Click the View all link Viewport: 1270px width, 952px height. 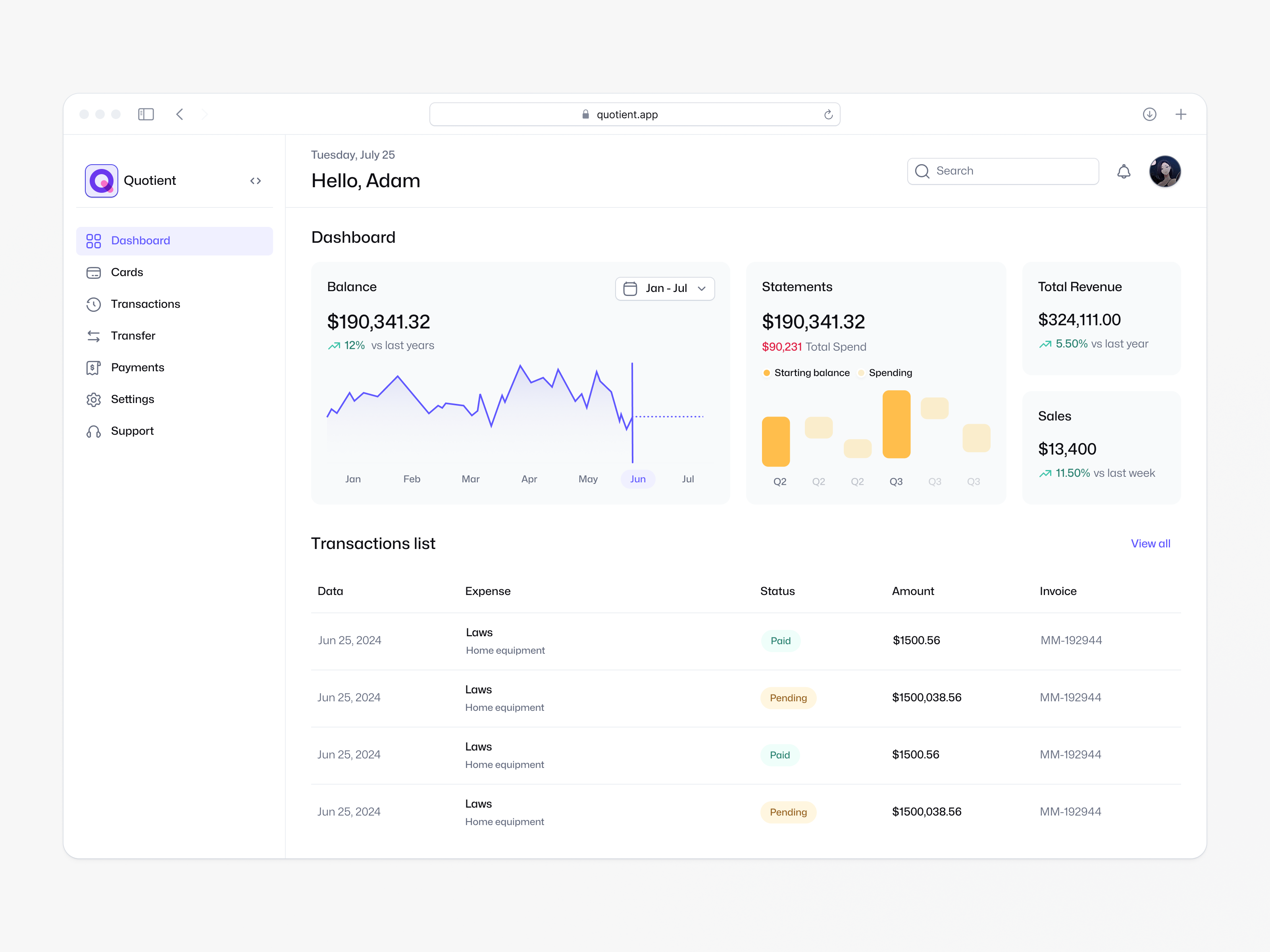point(1150,543)
